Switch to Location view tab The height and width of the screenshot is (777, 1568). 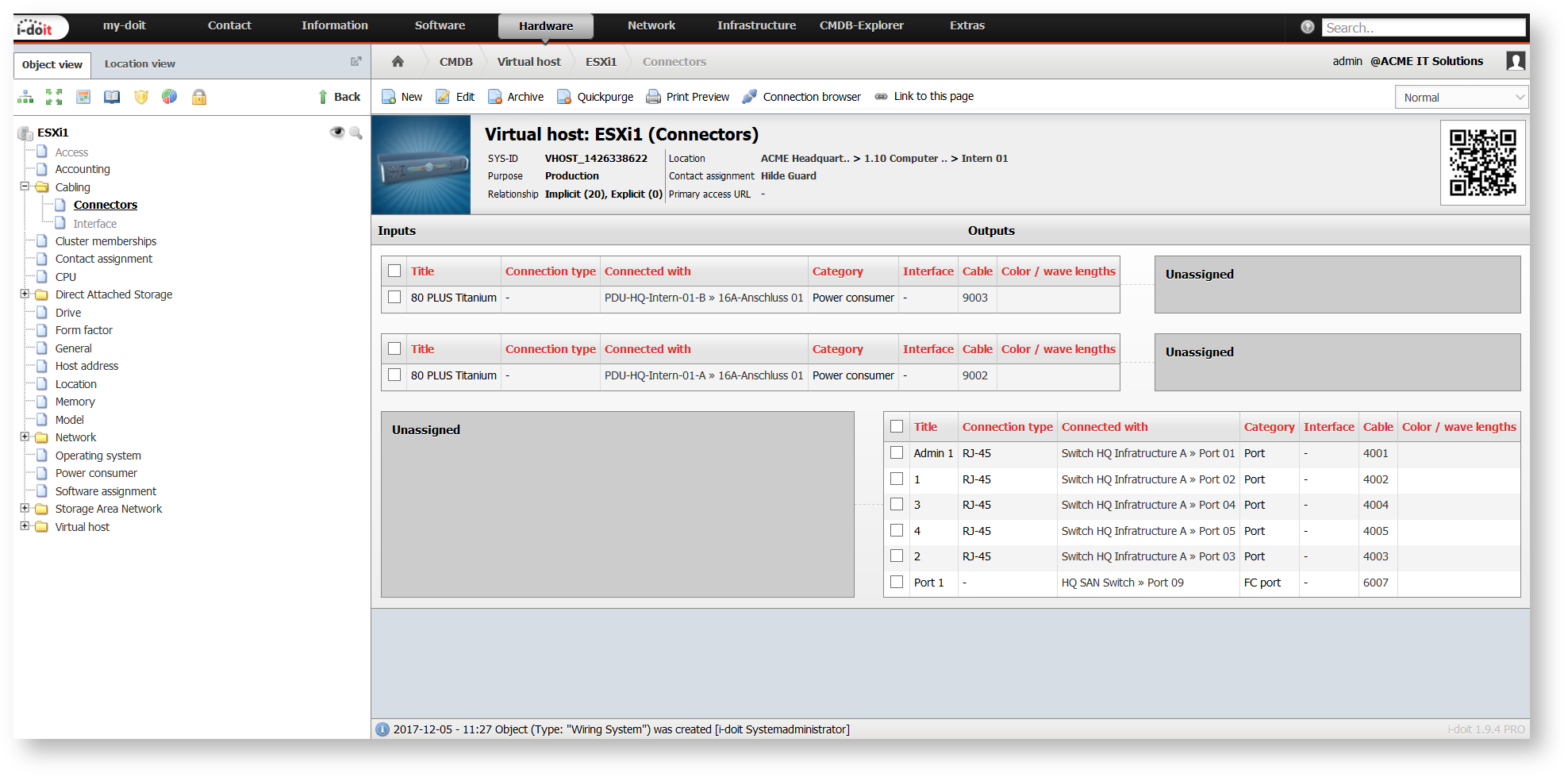pos(140,63)
